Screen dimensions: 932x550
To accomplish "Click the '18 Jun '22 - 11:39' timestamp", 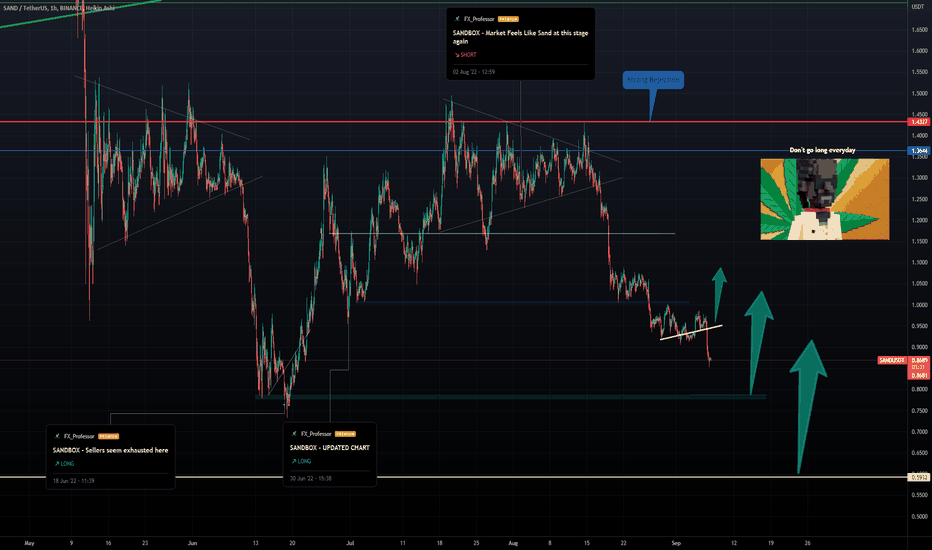I will pyautogui.click(x=74, y=480).
